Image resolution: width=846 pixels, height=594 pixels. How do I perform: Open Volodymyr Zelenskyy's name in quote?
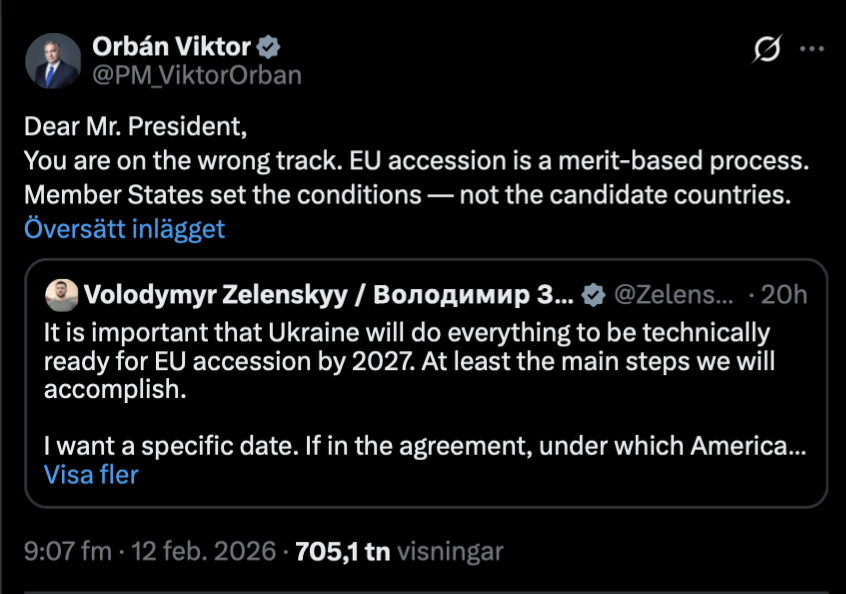coord(330,294)
